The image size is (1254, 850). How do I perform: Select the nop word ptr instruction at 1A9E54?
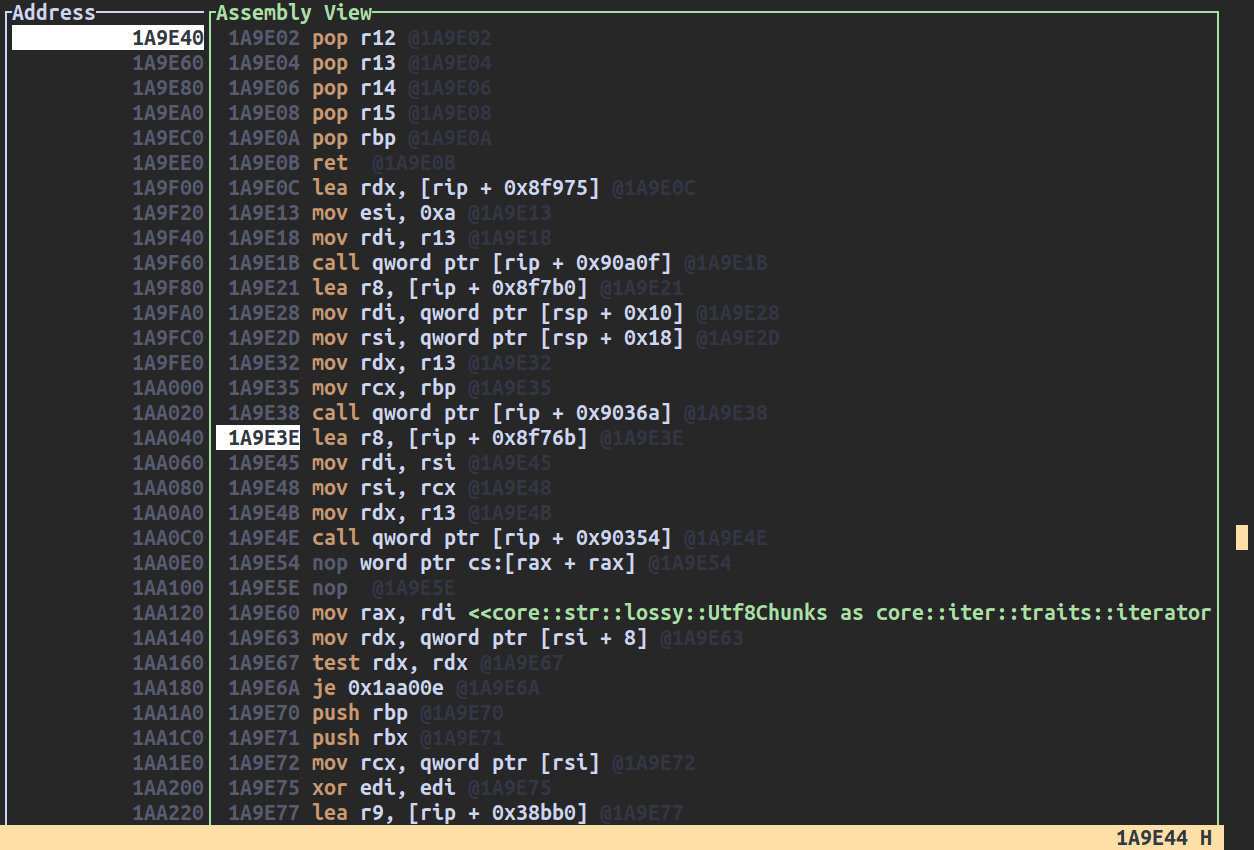pyautogui.click(x=474, y=563)
